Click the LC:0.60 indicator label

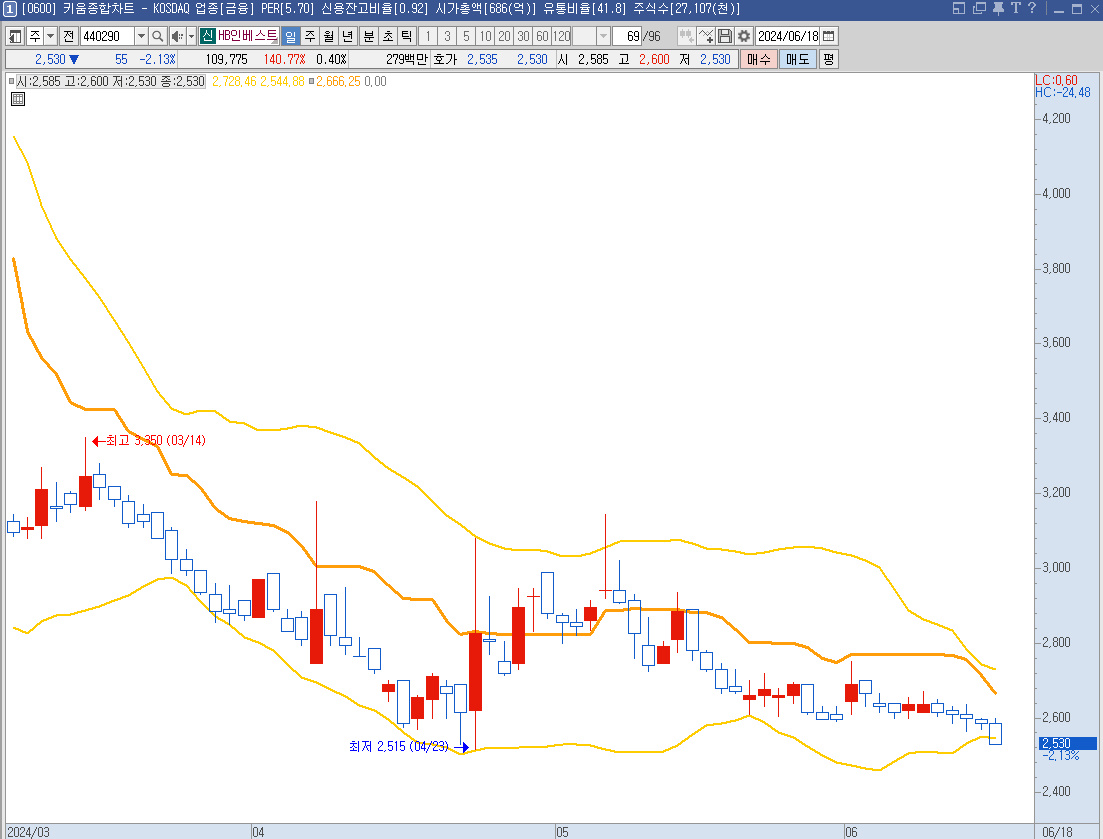(1056, 80)
